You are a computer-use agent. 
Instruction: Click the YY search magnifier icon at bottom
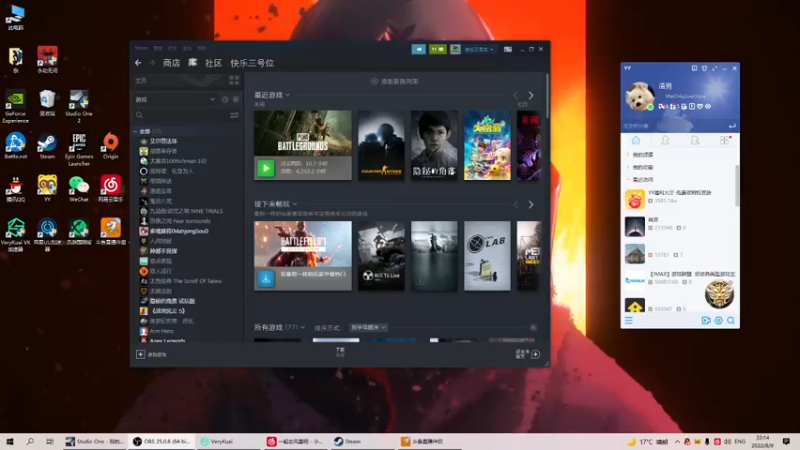pyautogui.click(x=731, y=320)
